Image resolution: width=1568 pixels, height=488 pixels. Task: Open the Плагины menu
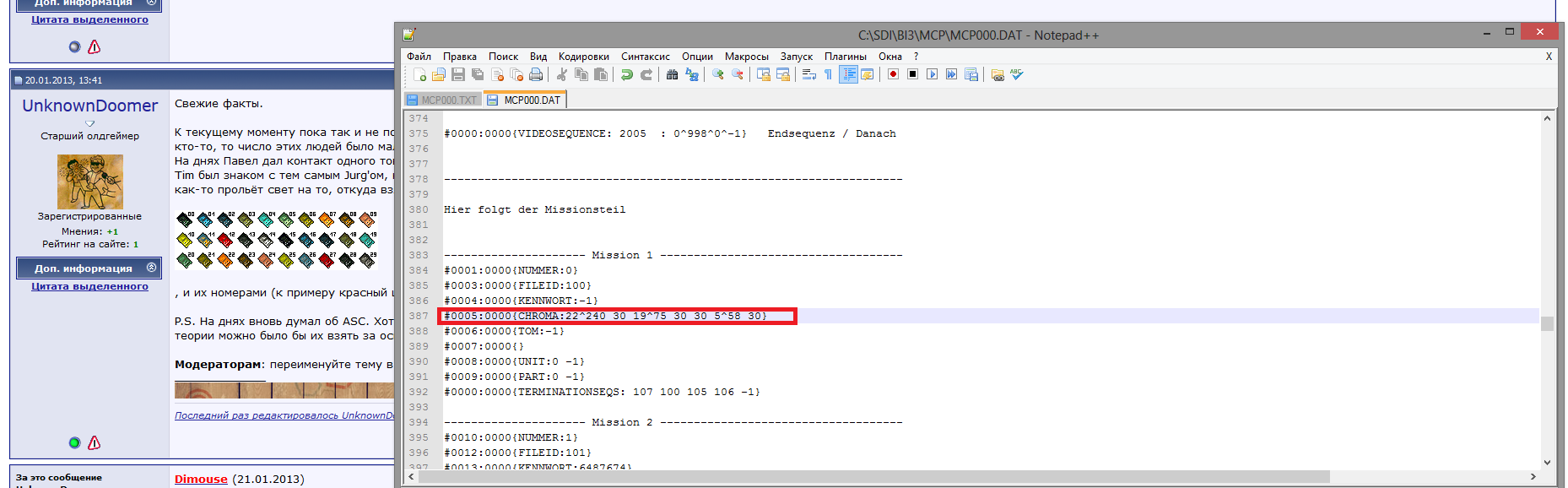846,57
